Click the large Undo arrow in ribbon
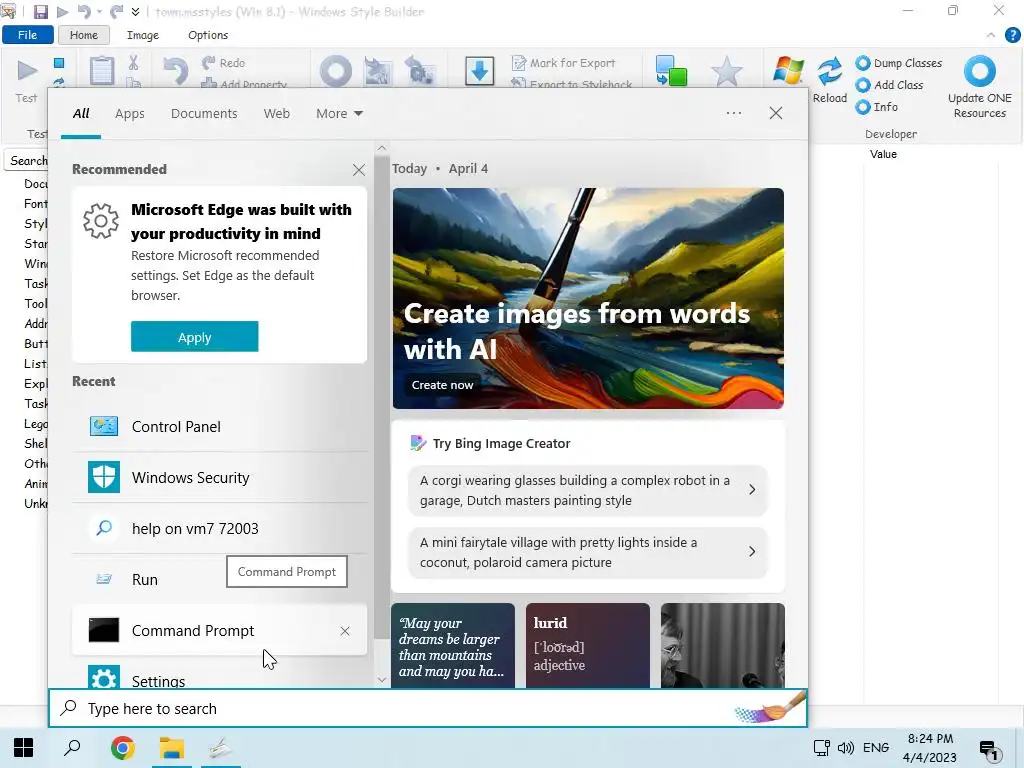Image resolution: width=1024 pixels, height=768 pixels. coord(175,71)
